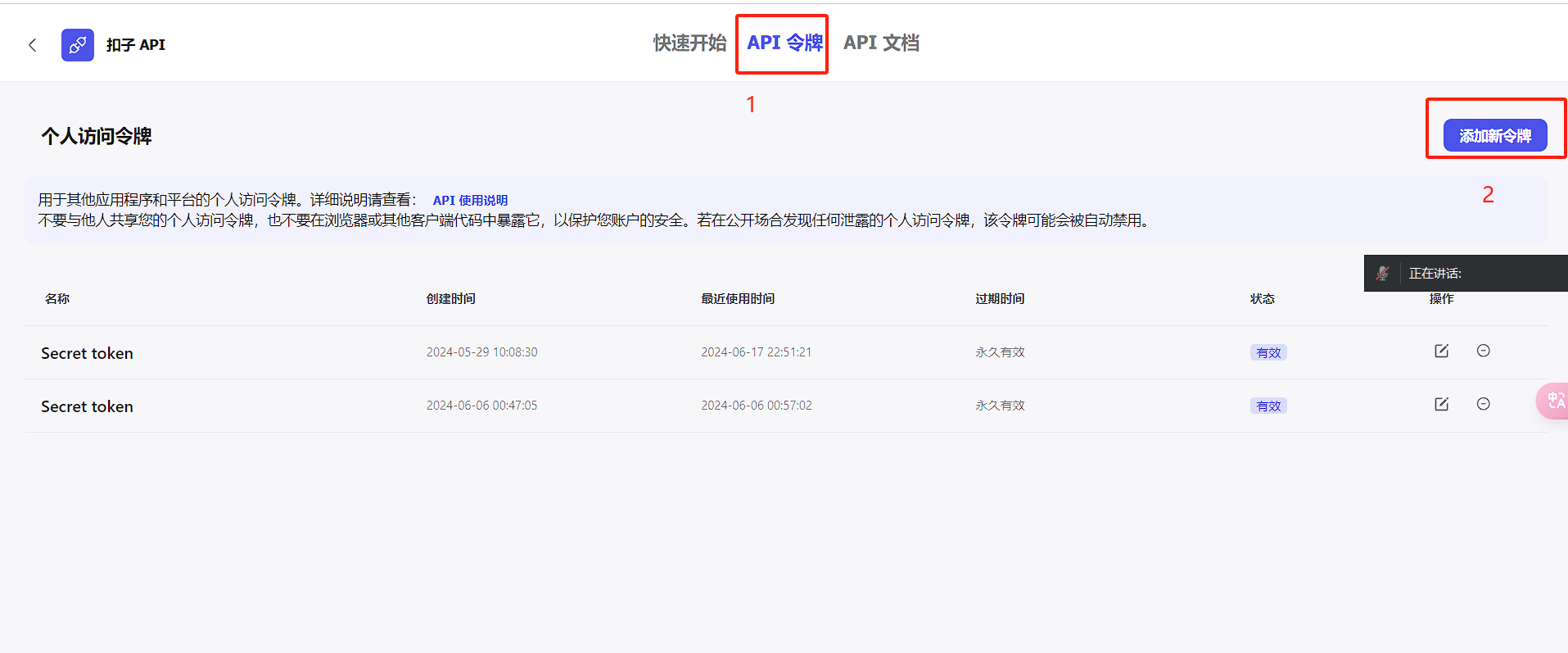This screenshot has width=1568, height=653.
Task: Click the 有效 badge in the 2024-06-06 token row
Action: click(1268, 406)
